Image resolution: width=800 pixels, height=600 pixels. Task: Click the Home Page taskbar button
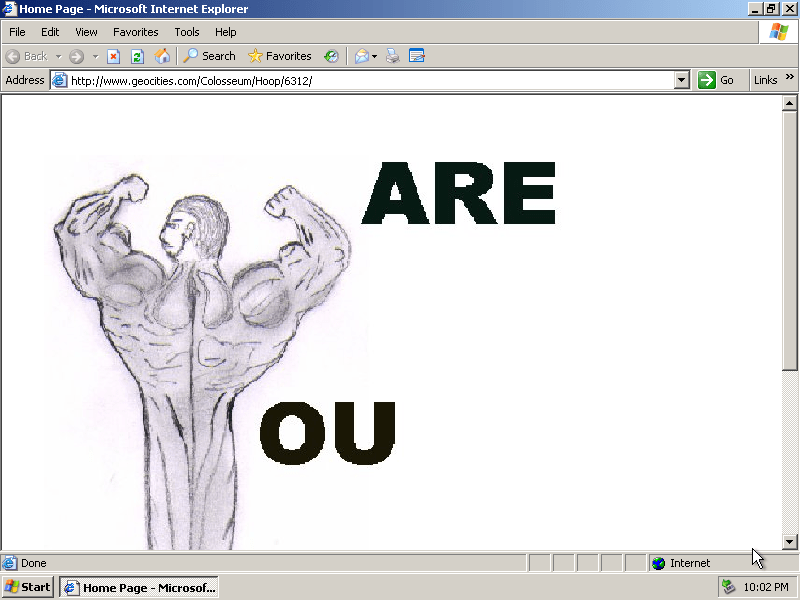pos(139,587)
